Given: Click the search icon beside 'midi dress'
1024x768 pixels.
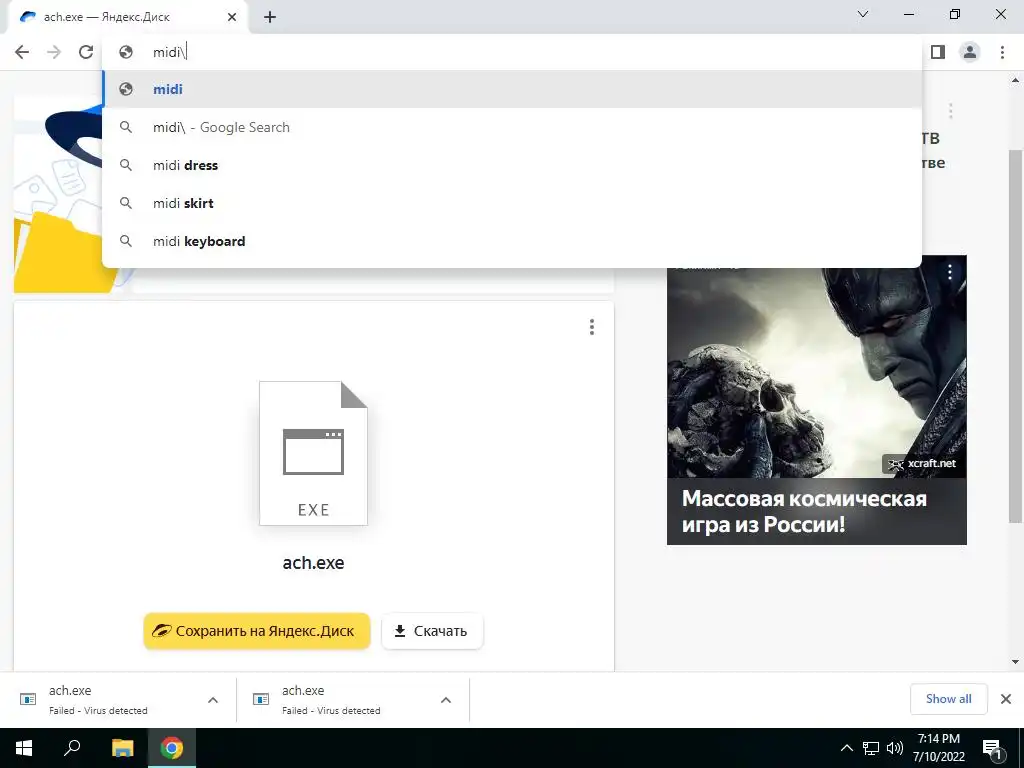Looking at the screenshot, I should click(126, 165).
